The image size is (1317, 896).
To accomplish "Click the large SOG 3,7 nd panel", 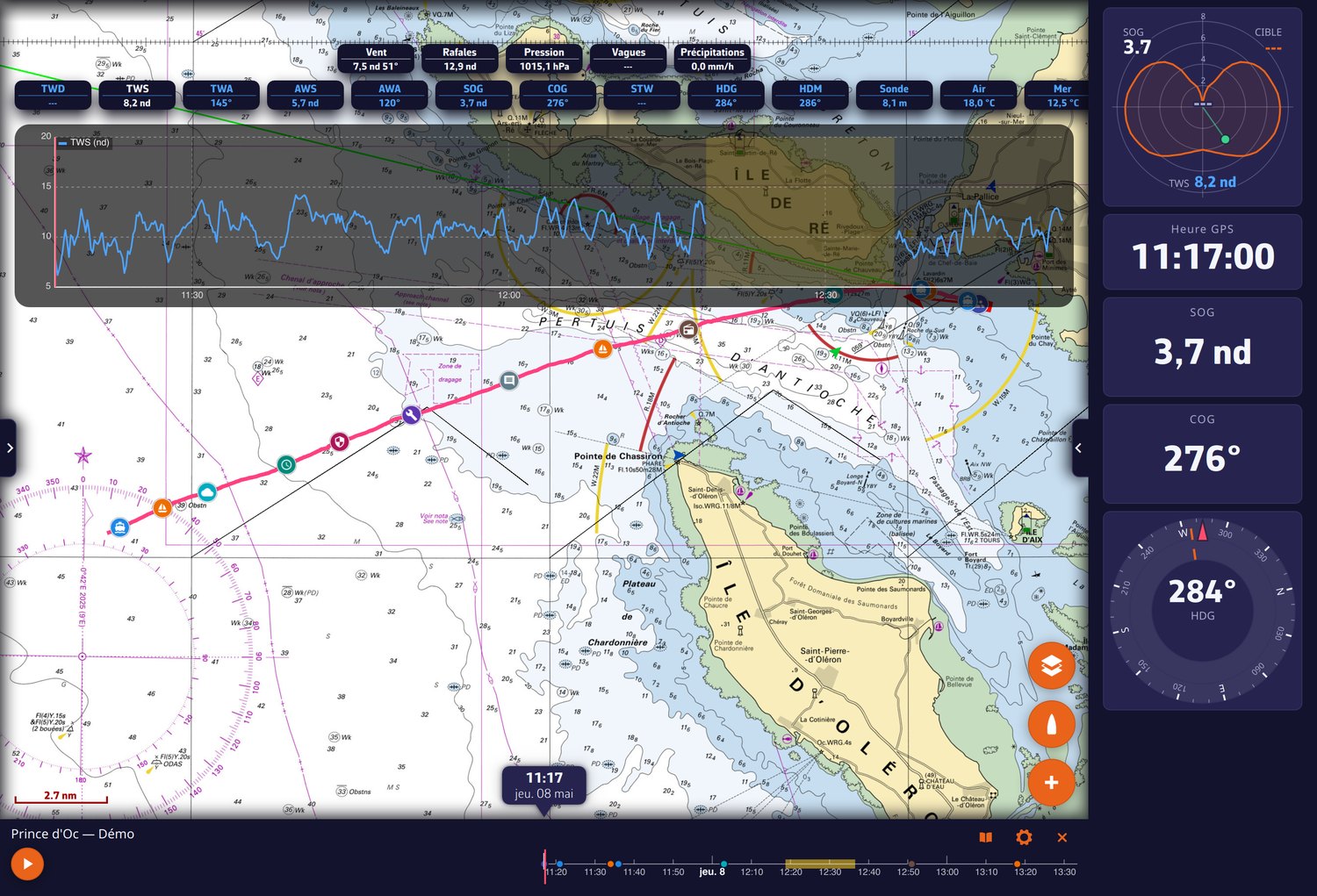I will click(1202, 347).
